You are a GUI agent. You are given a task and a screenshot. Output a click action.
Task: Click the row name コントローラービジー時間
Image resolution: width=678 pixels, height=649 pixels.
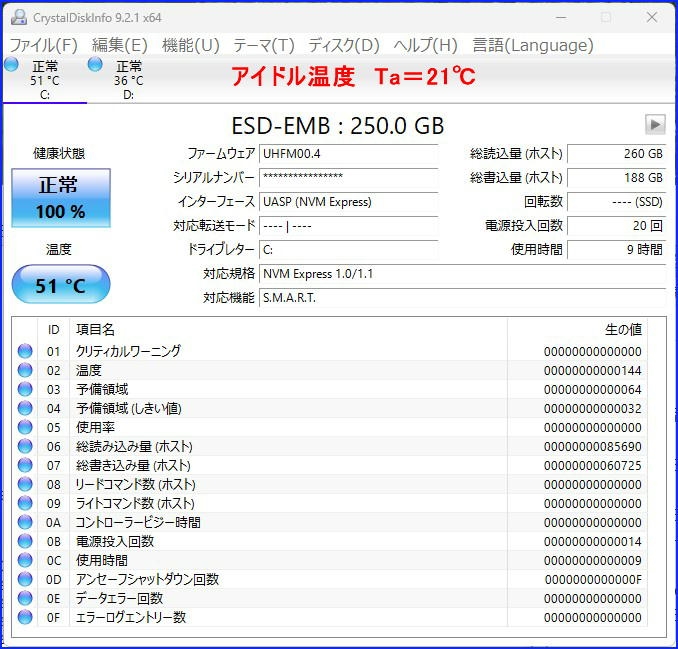point(138,522)
